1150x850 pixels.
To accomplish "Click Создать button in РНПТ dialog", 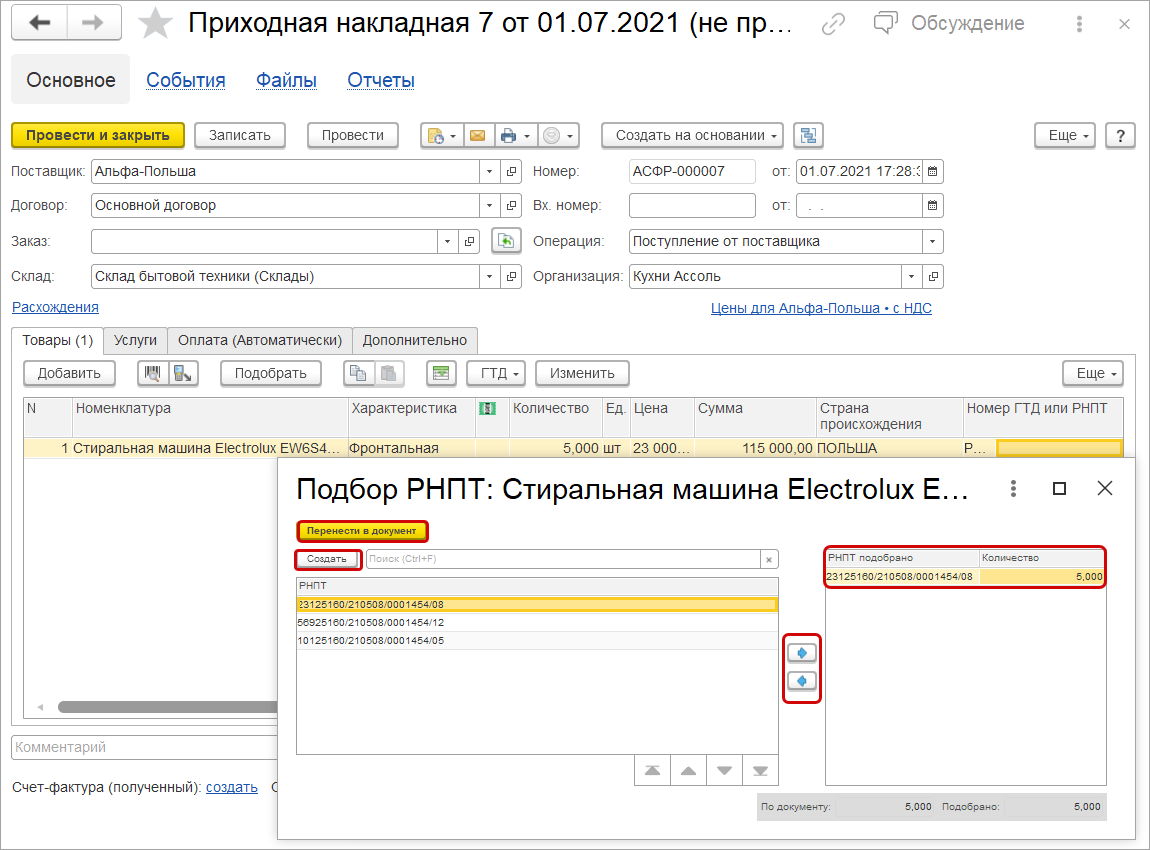I will tap(327, 559).
